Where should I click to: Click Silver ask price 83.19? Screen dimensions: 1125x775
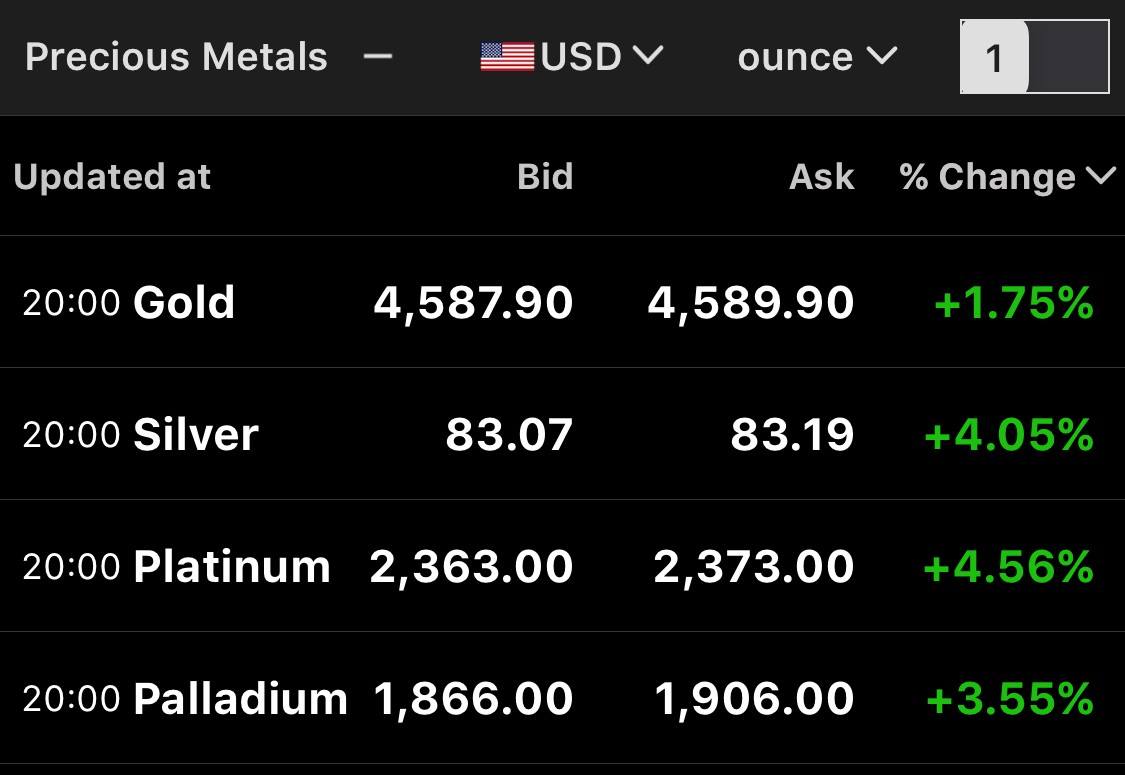coord(792,434)
